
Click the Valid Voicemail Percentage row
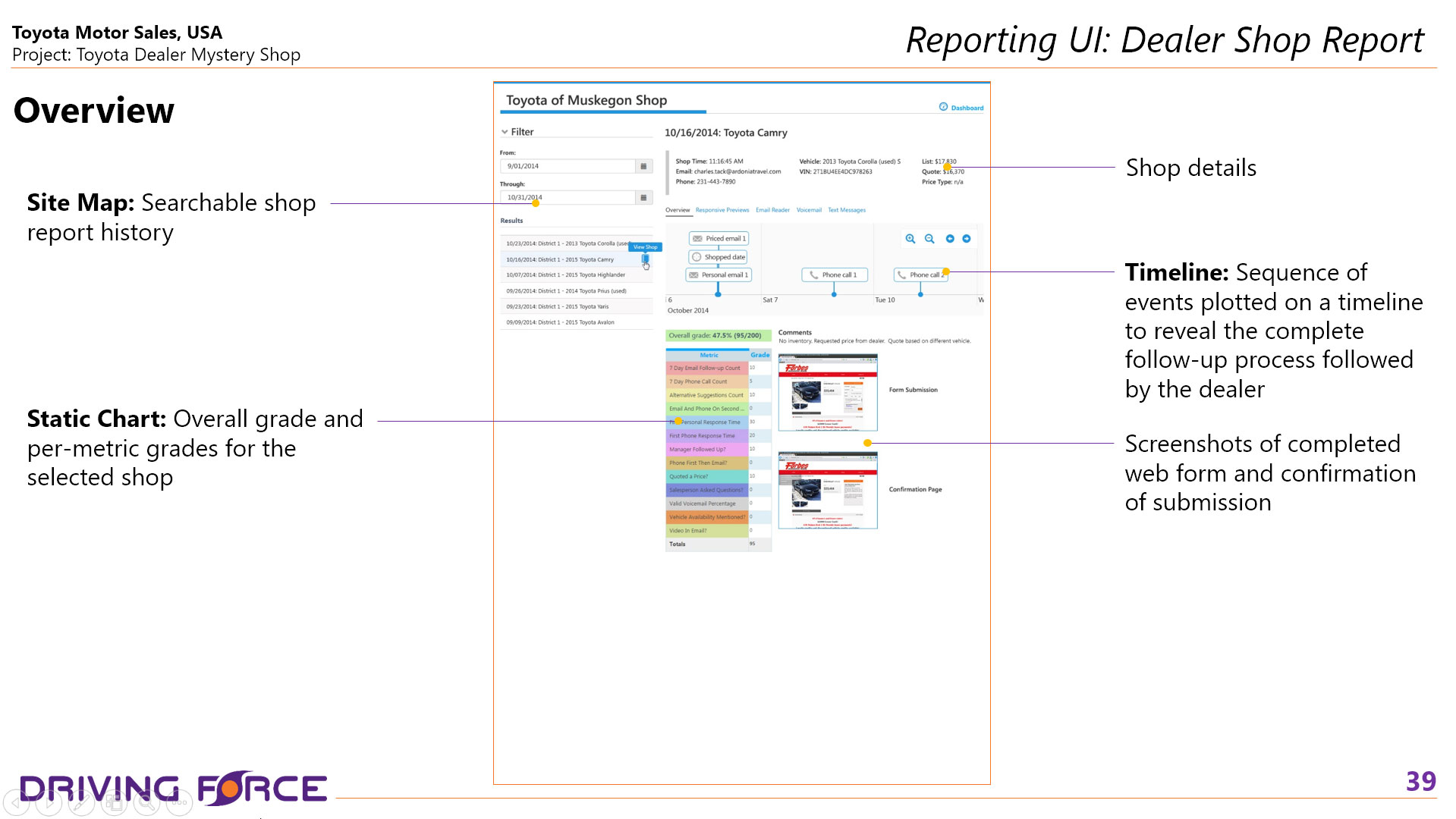point(718,504)
